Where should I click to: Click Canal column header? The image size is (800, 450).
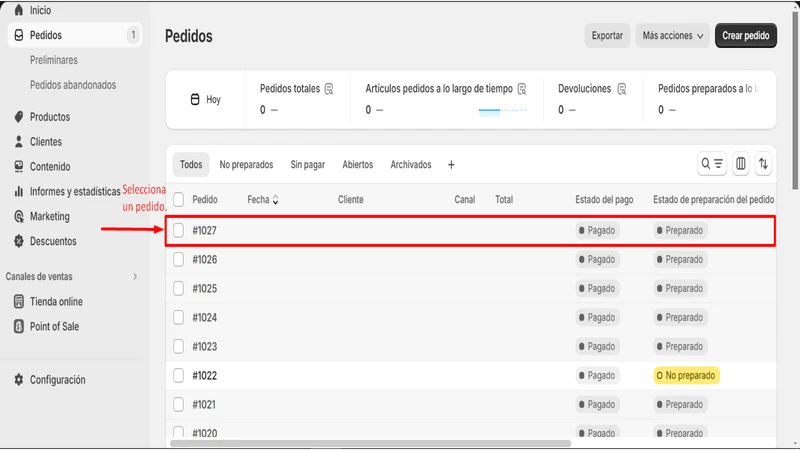(x=465, y=200)
